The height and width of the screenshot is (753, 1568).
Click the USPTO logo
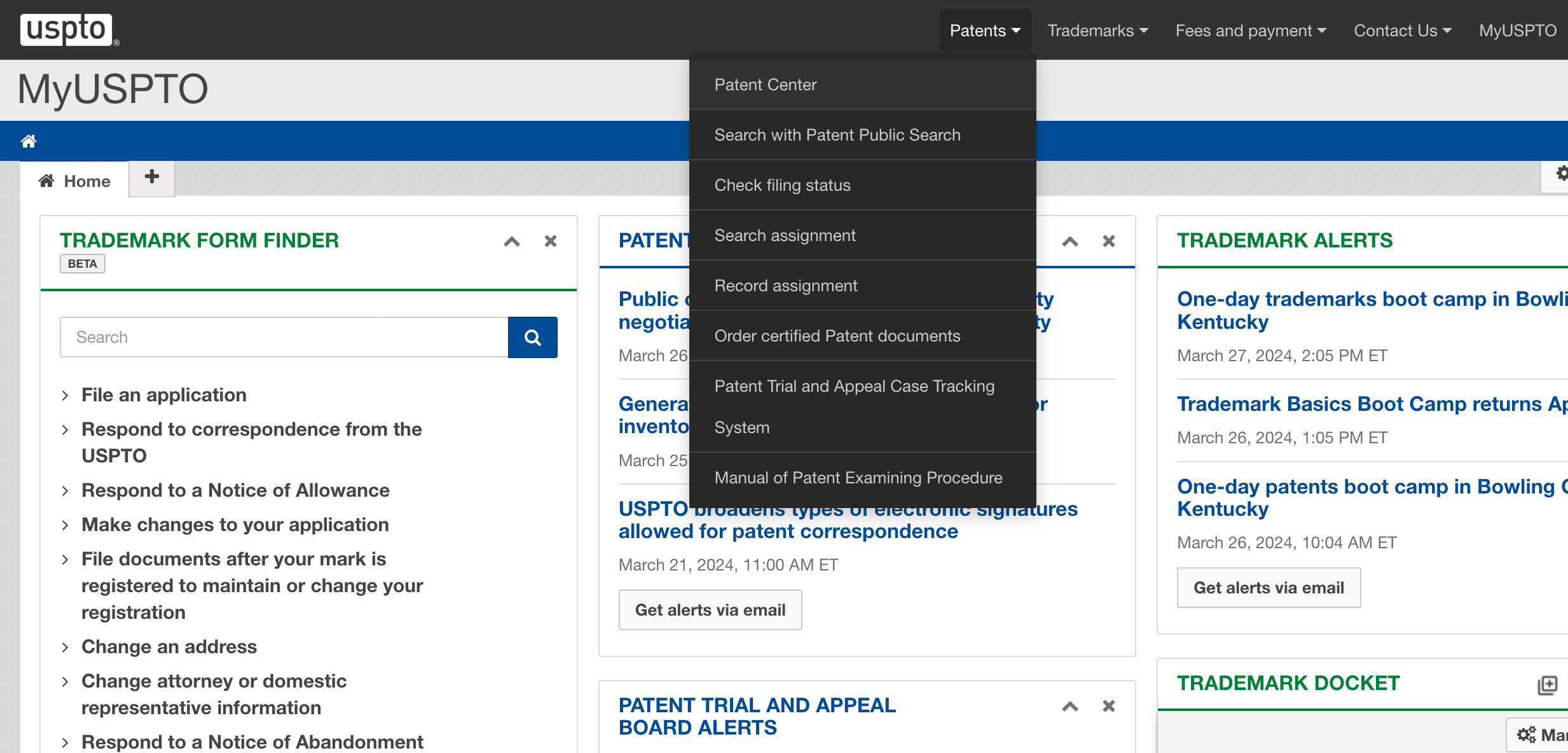[69, 30]
